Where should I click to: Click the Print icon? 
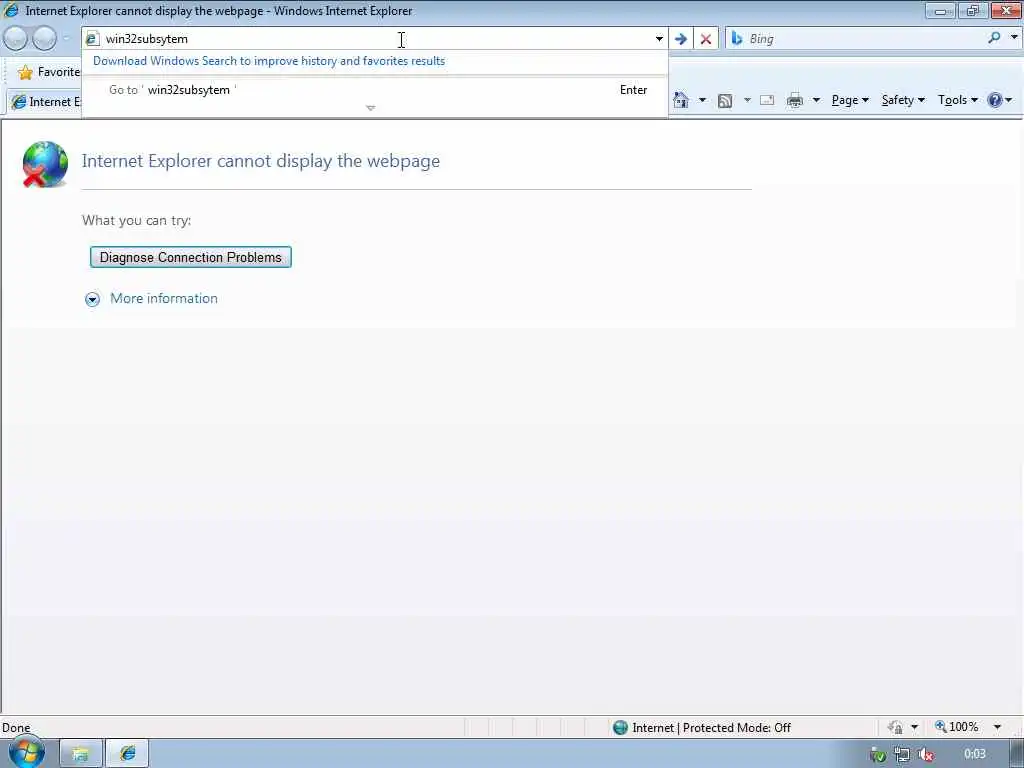pos(795,100)
